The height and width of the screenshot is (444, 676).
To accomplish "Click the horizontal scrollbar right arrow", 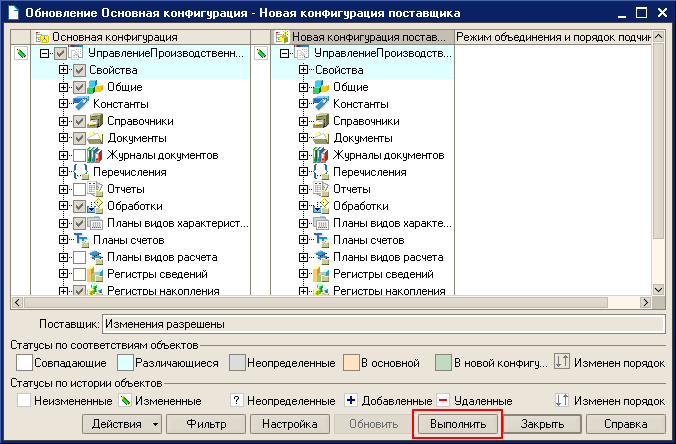I will [x=645, y=303].
